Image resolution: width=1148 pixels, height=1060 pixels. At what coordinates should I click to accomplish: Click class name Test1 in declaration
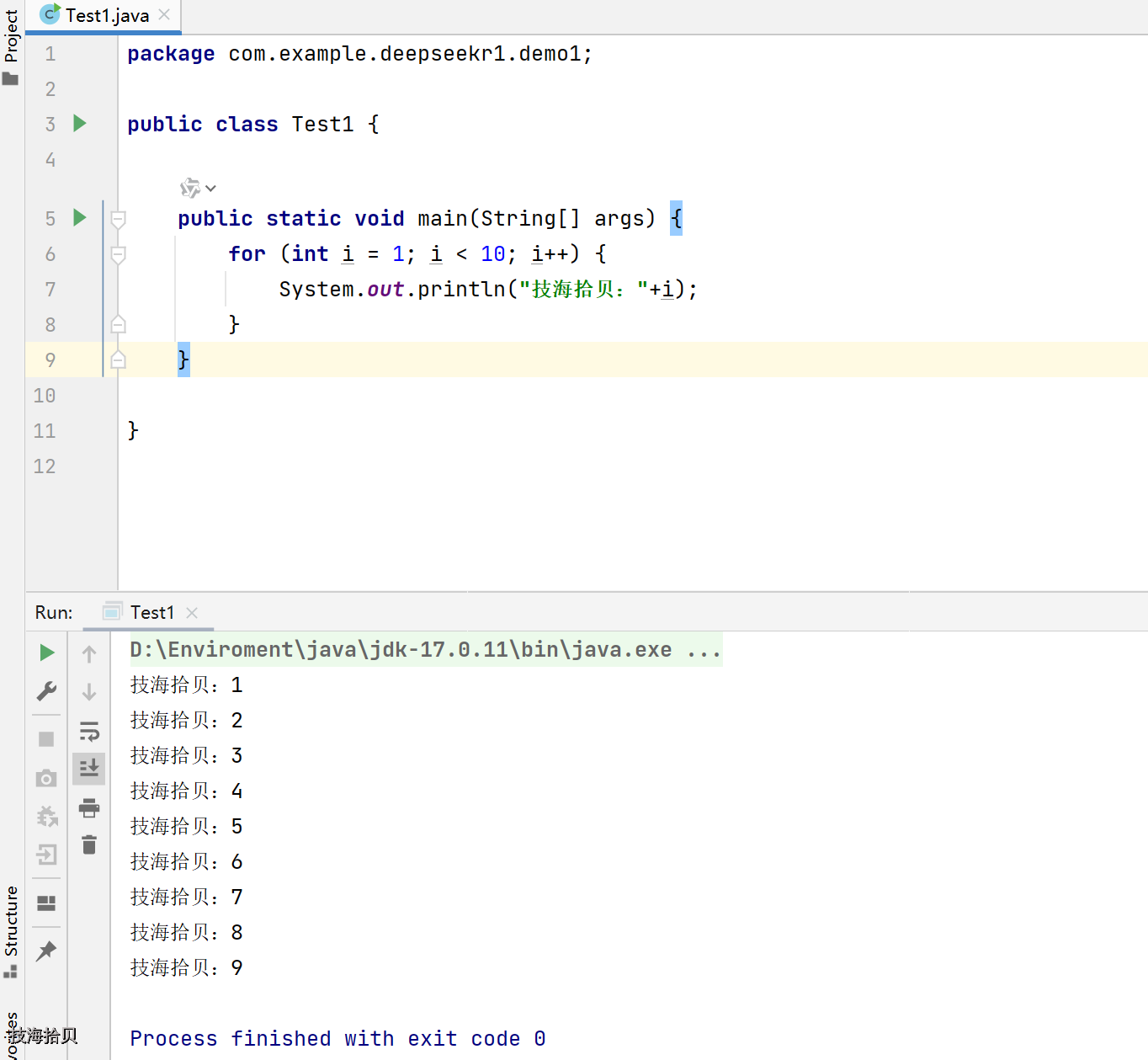[x=322, y=125]
